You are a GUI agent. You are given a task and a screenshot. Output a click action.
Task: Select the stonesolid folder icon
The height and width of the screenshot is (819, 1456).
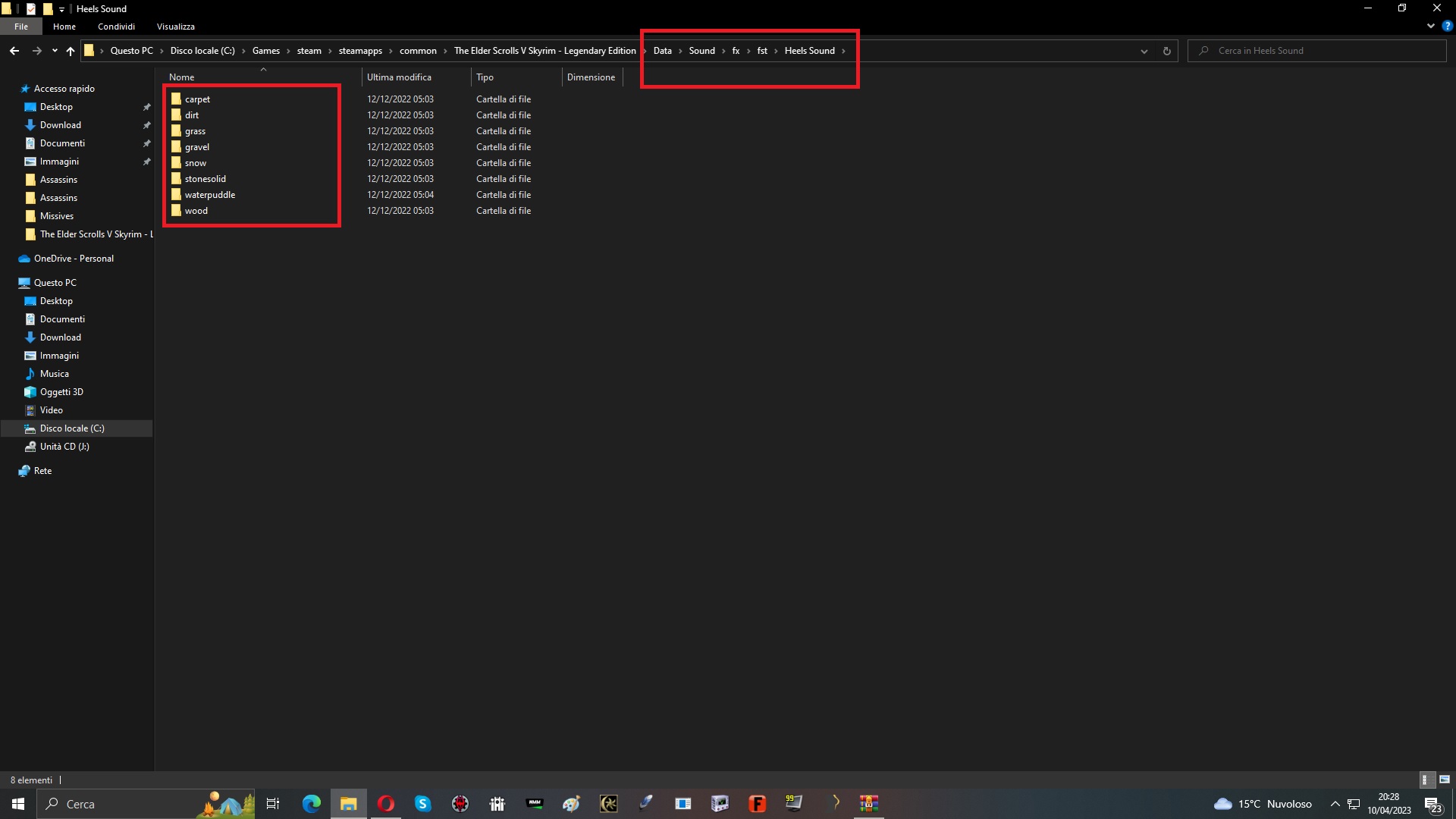(176, 179)
